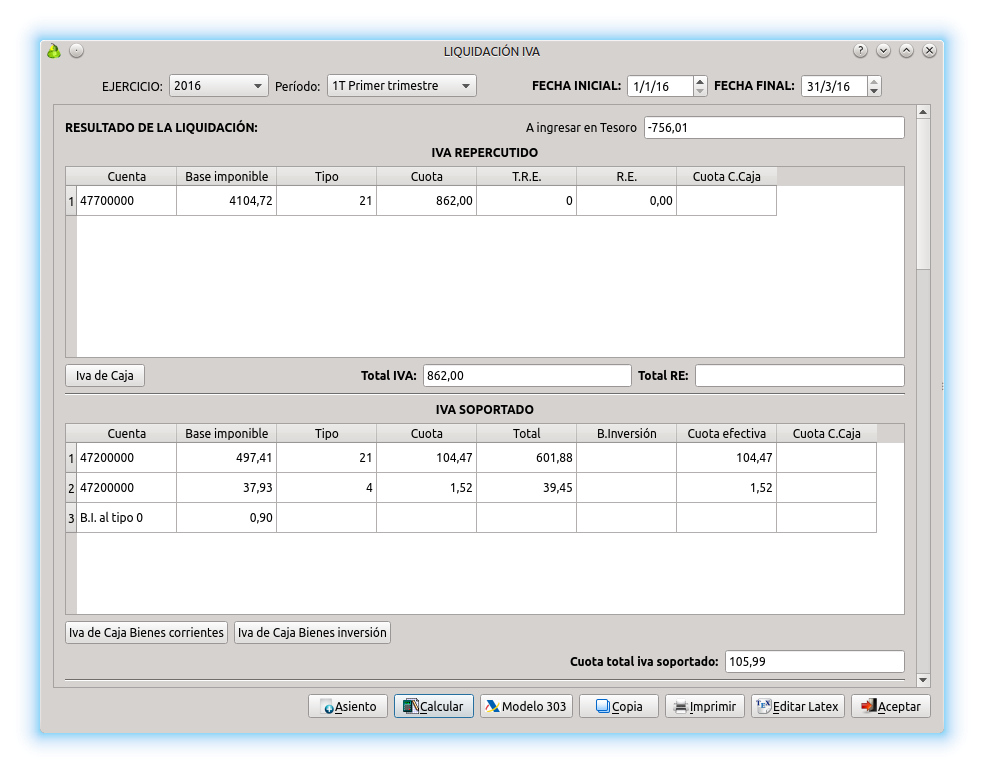The image size is (984, 773).
Task: Click soportado cuota cell 104,47
Action: tap(427, 458)
